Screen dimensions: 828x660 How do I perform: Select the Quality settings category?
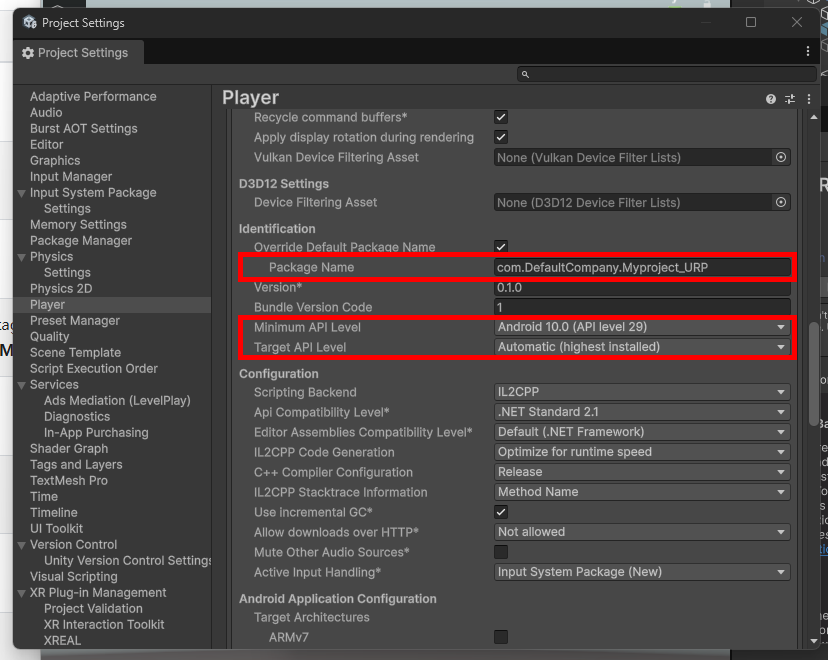click(x=50, y=337)
